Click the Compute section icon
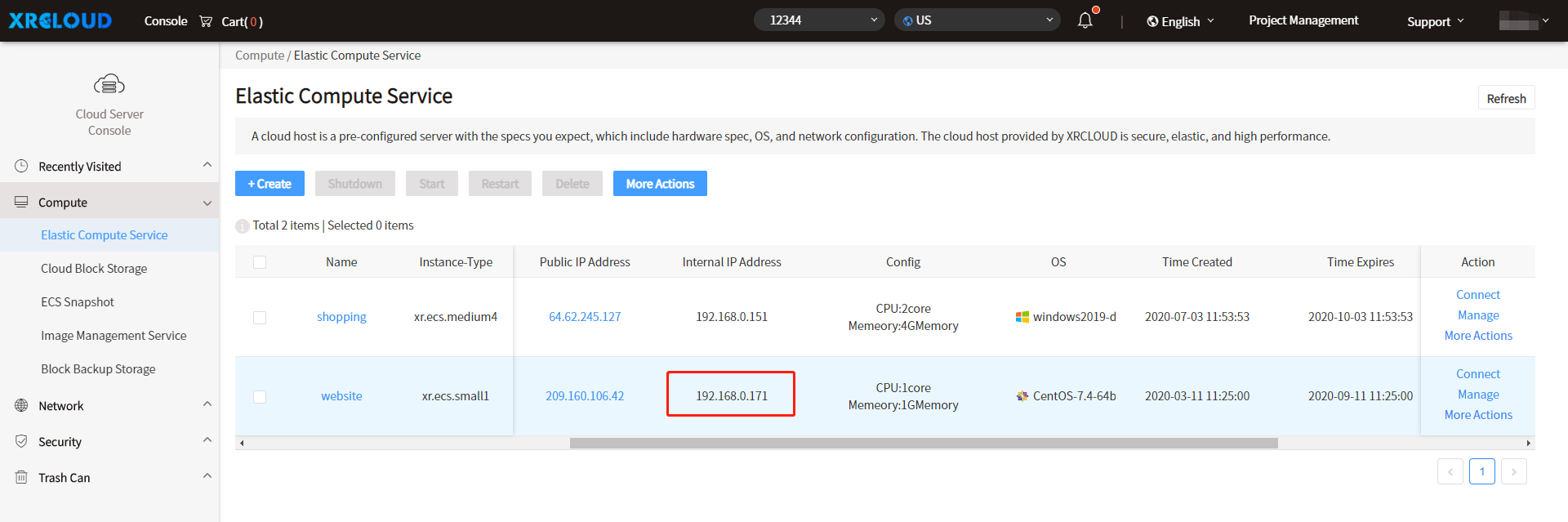Image resolution: width=1568 pixels, height=522 pixels. coord(21,202)
